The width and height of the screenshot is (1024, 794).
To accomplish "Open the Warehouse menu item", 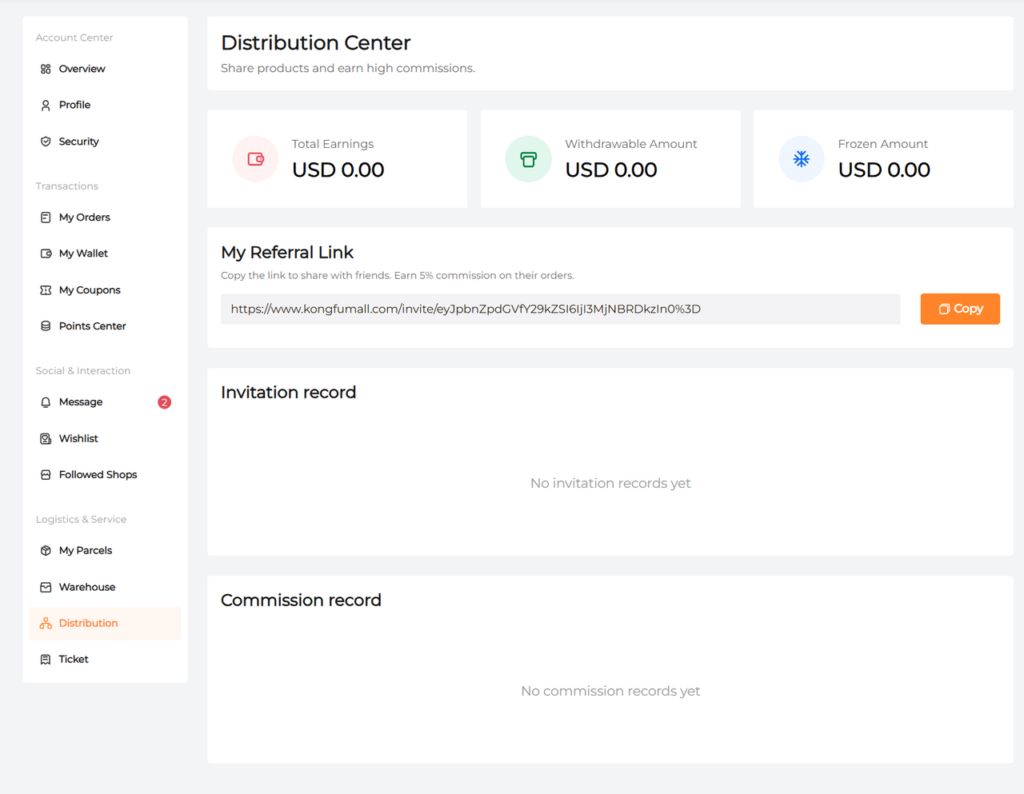I will pyautogui.click(x=86, y=587).
